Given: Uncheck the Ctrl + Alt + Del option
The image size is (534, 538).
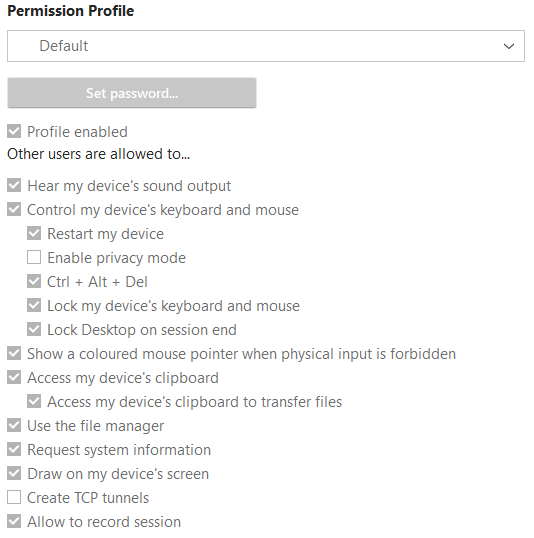Looking at the screenshot, I should (x=34, y=281).
